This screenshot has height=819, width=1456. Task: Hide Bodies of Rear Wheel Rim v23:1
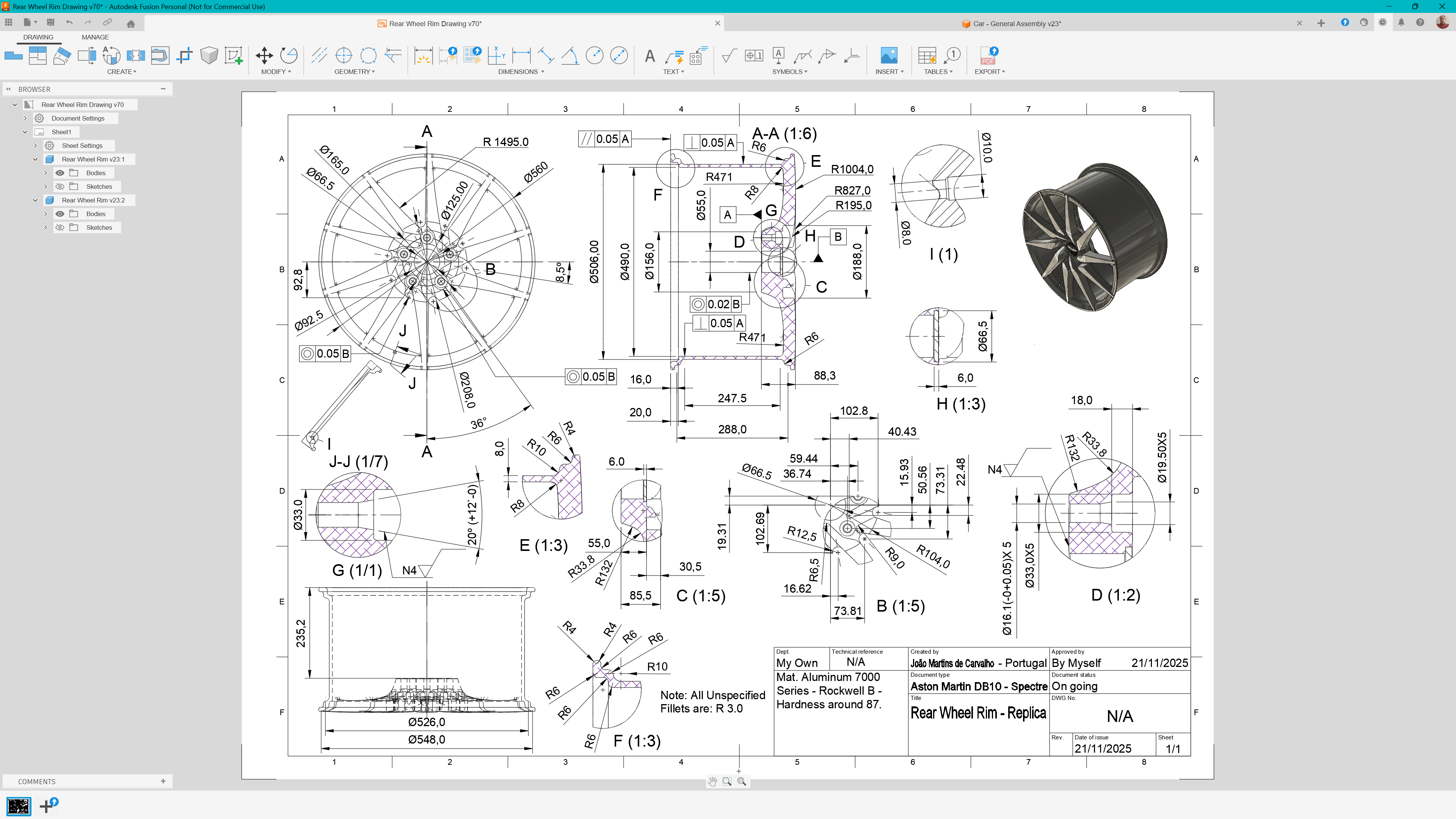[60, 173]
